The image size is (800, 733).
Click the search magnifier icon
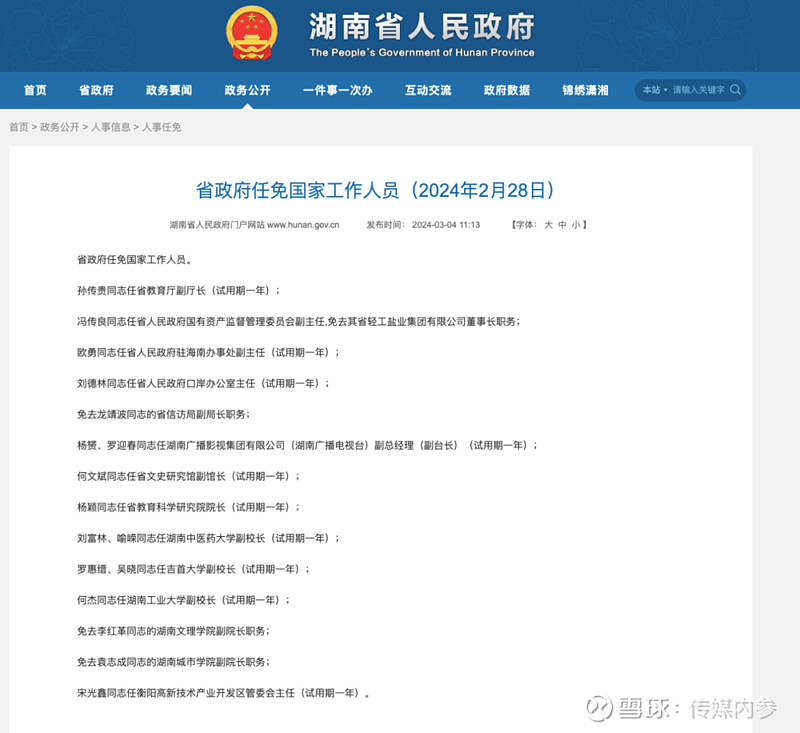734,89
